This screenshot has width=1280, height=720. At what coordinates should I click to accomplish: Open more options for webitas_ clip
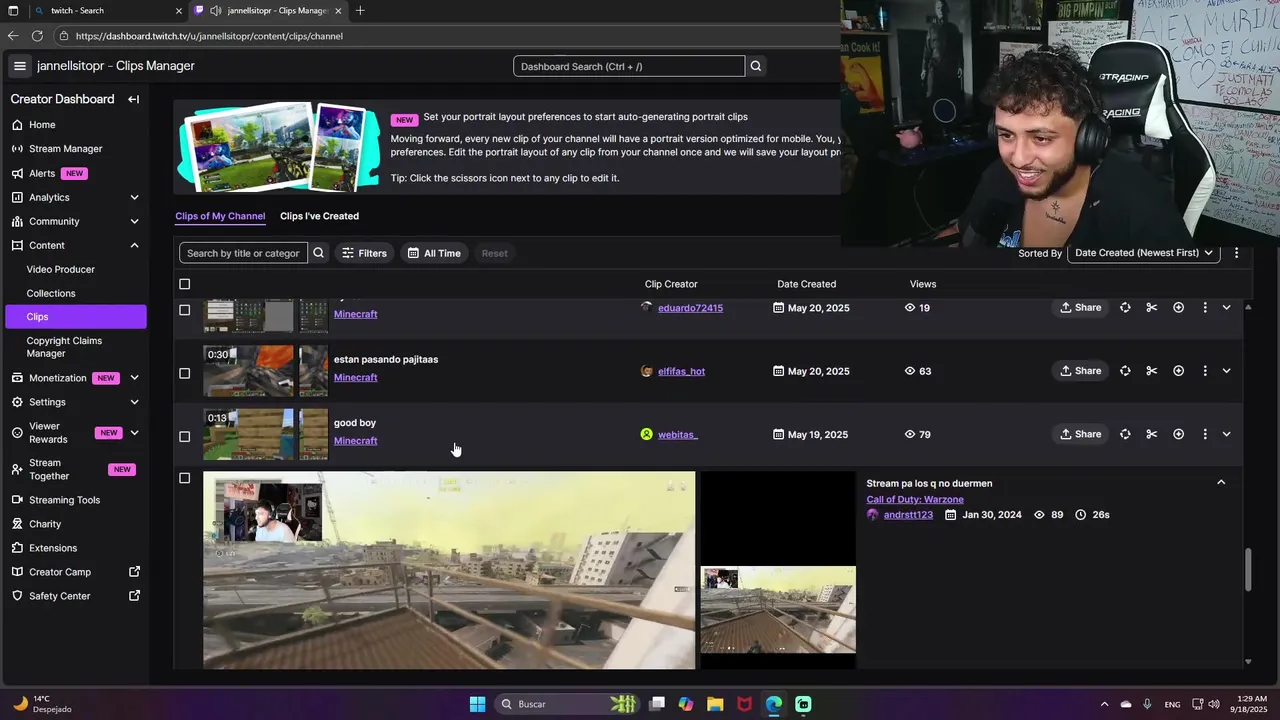point(1204,434)
